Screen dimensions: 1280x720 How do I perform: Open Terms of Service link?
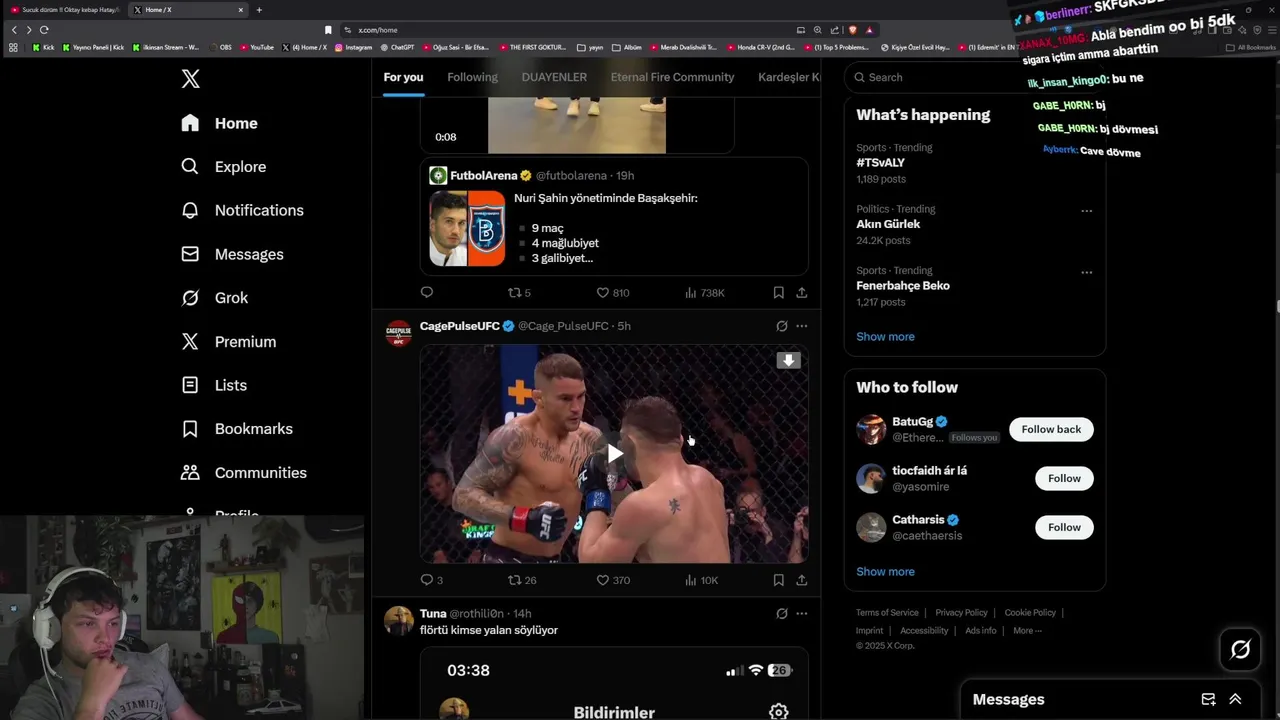click(887, 613)
